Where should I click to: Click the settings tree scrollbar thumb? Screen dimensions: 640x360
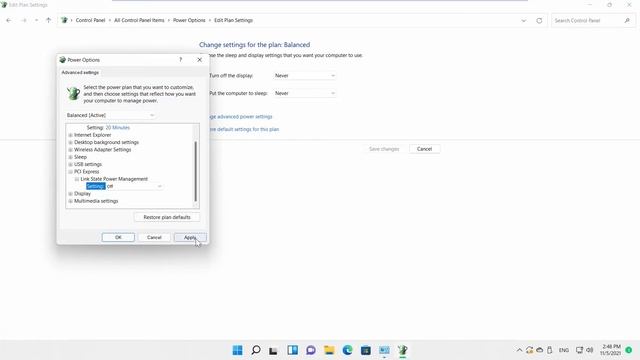(196, 171)
